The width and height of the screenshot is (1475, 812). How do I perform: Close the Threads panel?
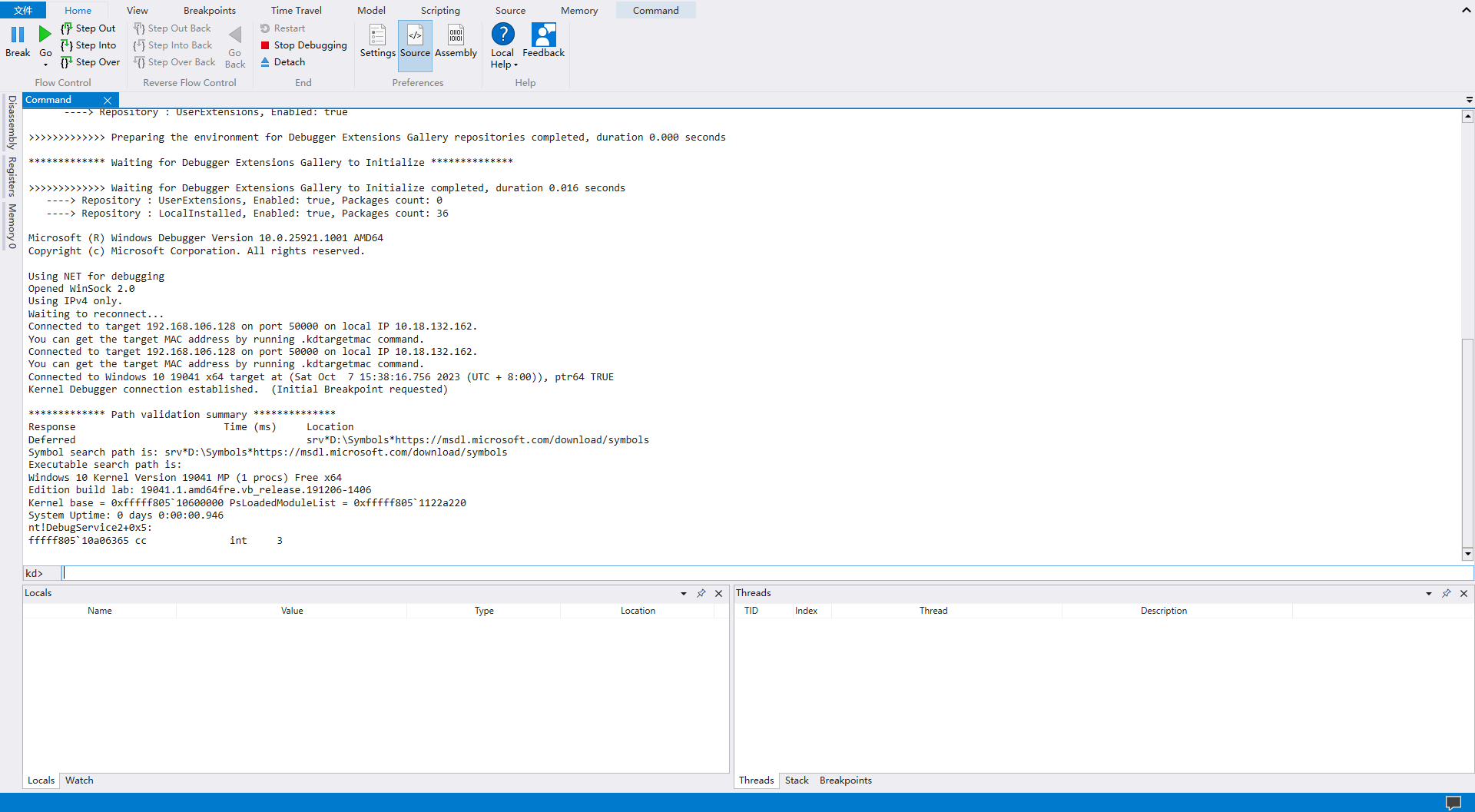[1463, 593]
